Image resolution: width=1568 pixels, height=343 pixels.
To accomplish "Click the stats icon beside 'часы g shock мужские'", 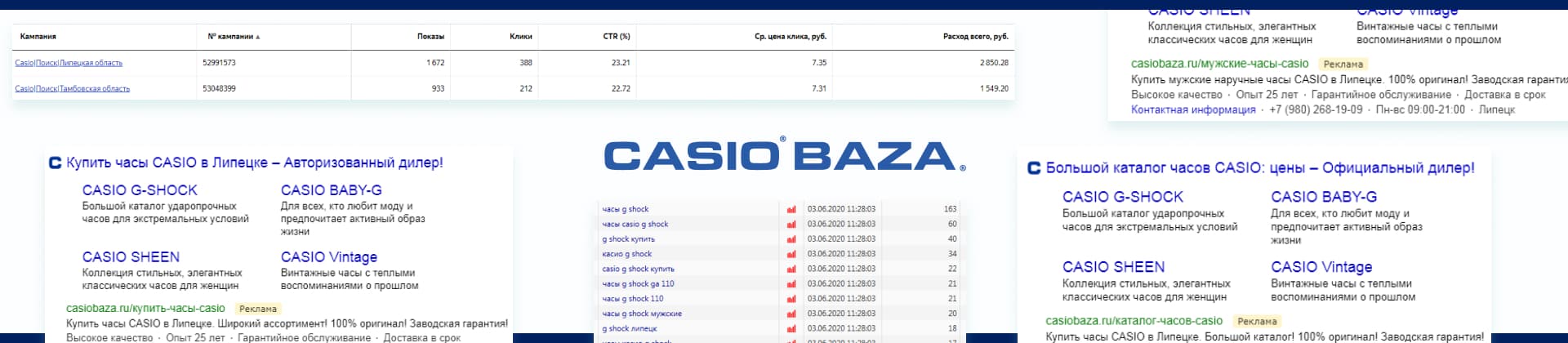I will pos(791,314).
